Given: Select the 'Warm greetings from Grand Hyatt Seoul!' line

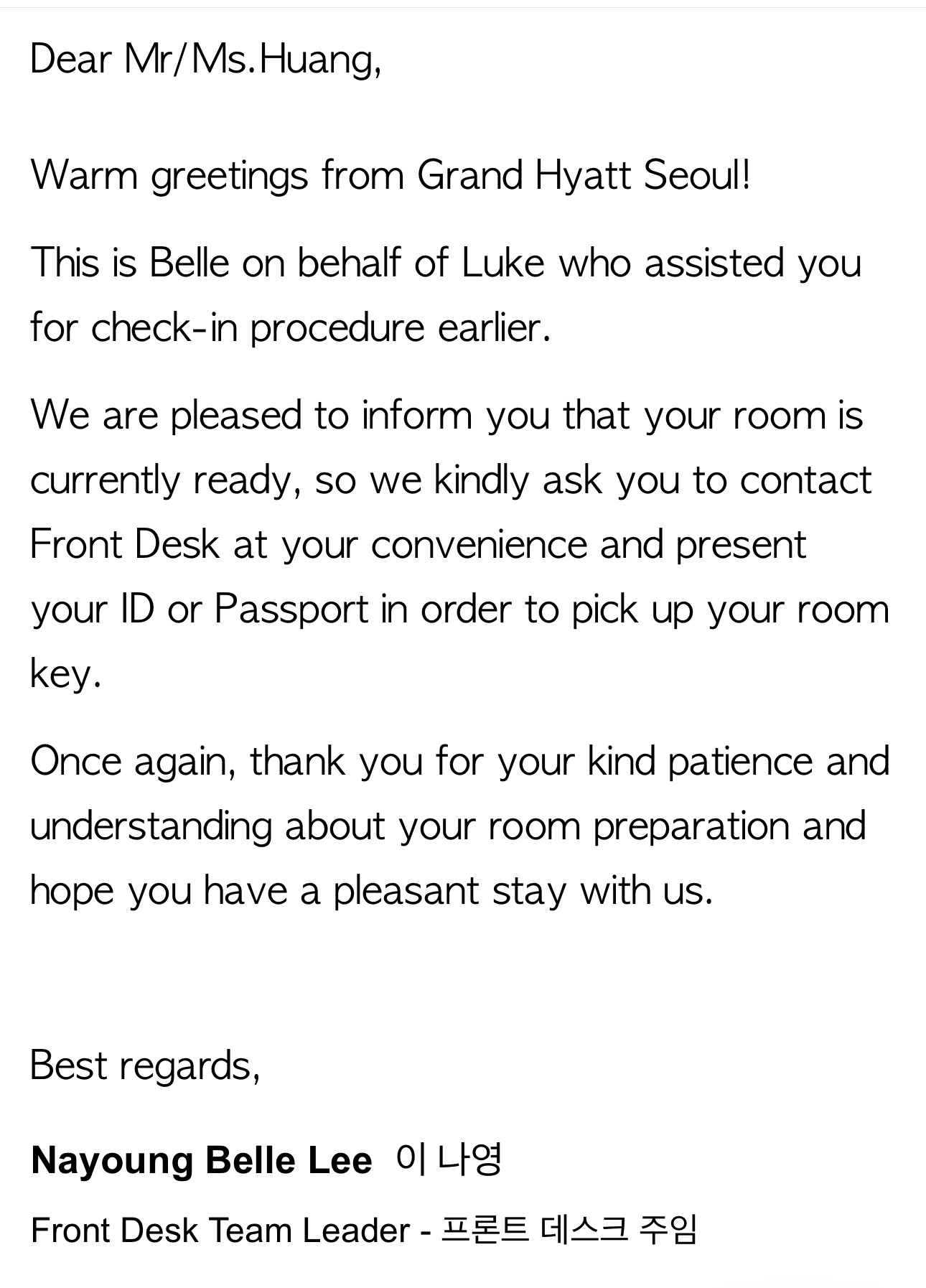Looking at the screenshot, I should point(391,175).
